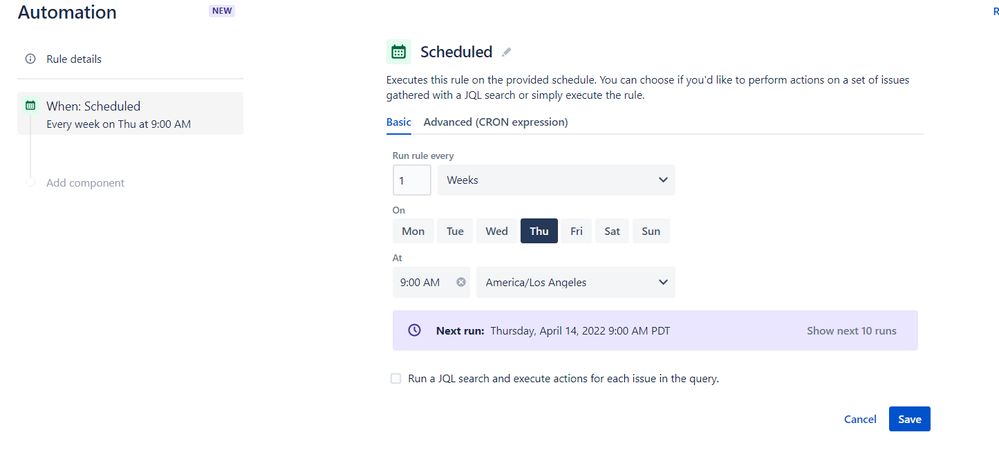Viewport: 999px width, 452px height.
Task: Toggle the Thu day selection off
Action: 539,231
